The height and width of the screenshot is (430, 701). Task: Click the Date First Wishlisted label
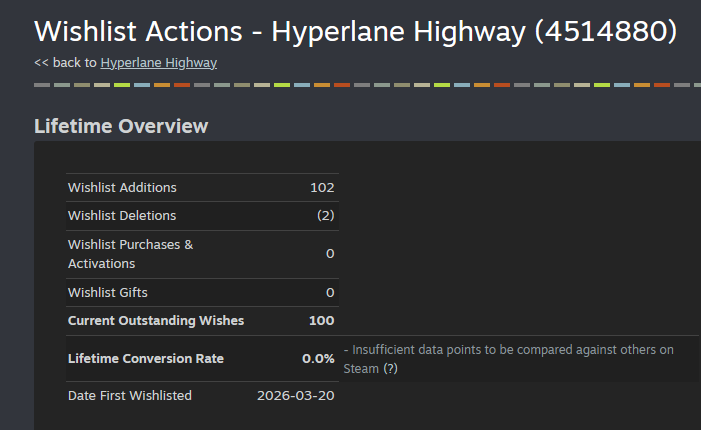coord(130,396)
